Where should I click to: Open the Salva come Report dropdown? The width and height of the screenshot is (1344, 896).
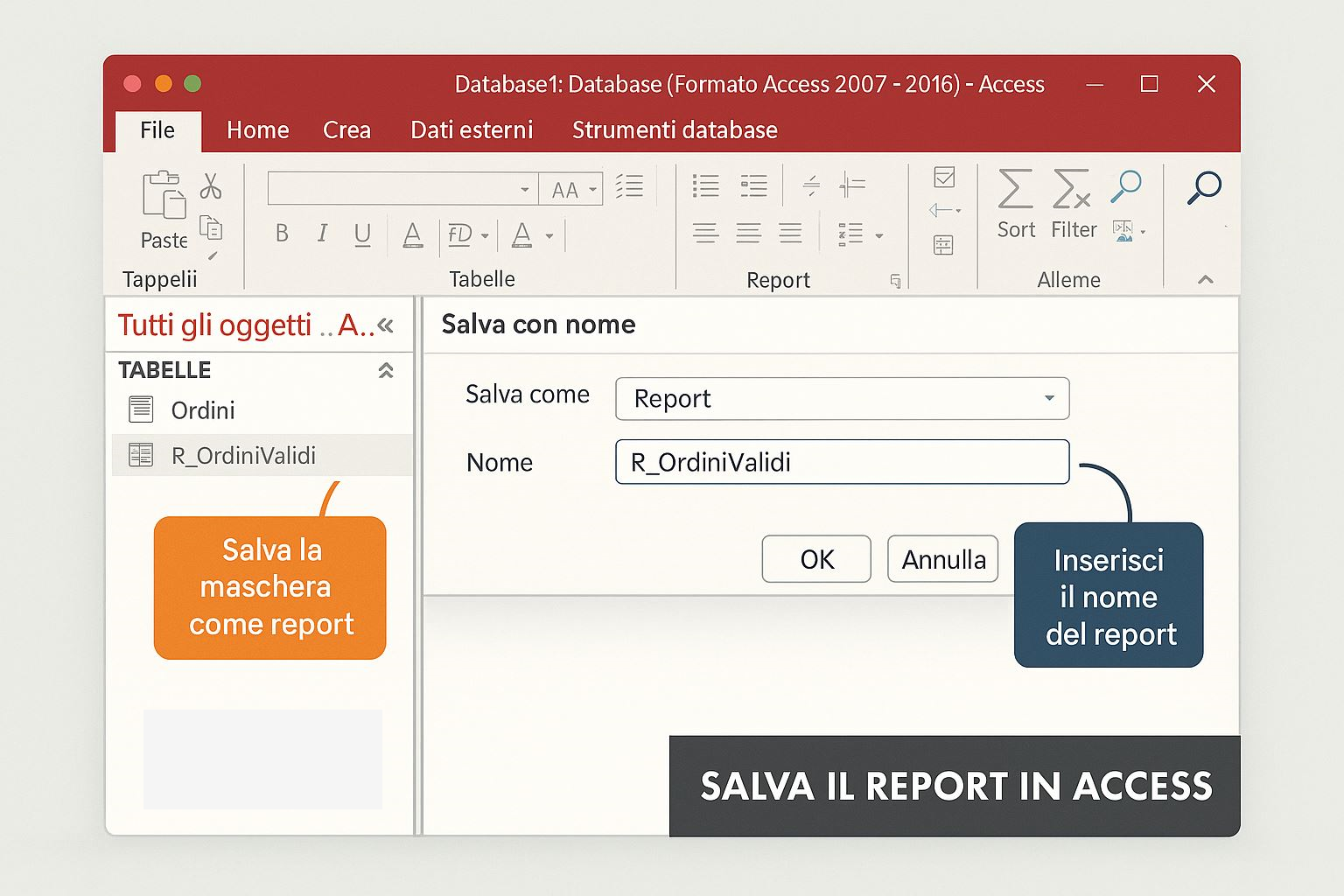click(1048, 399)
